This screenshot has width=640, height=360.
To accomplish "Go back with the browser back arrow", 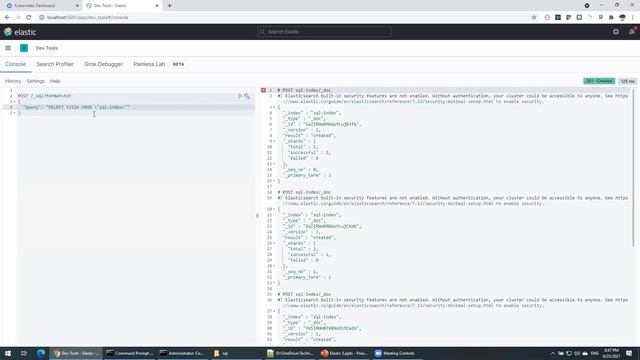I will click(7, 18).
